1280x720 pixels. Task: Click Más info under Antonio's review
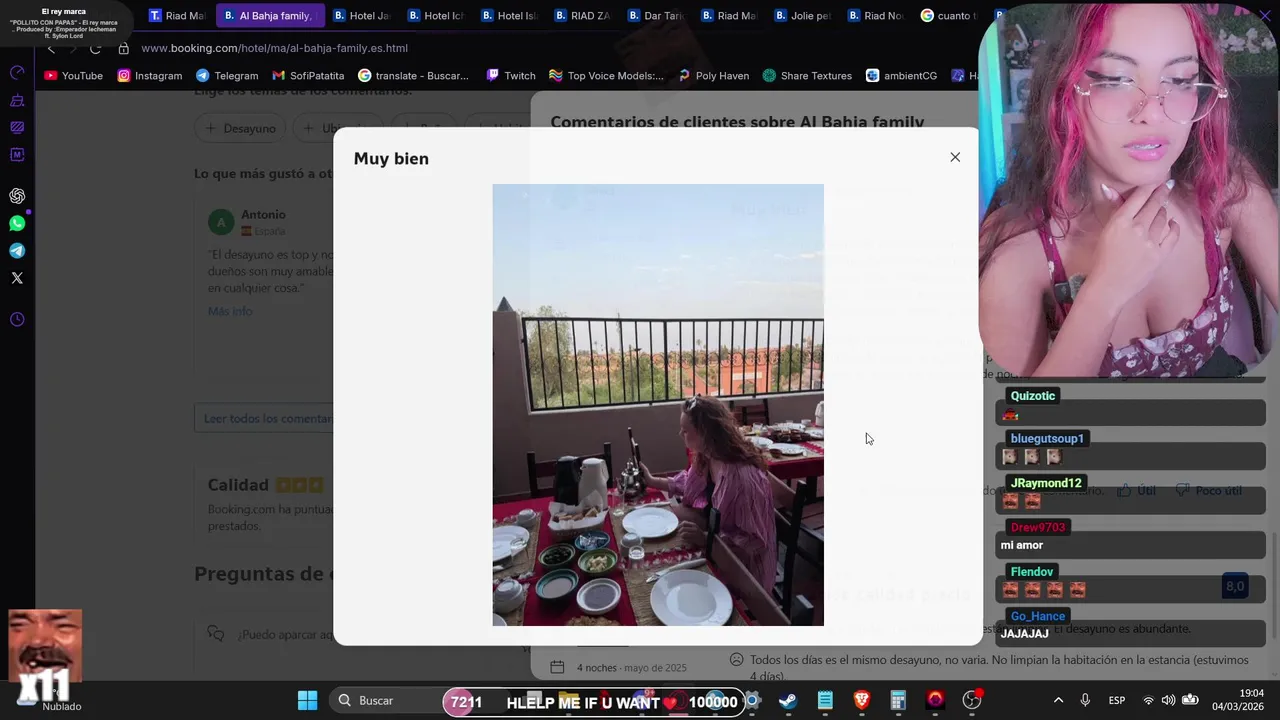230,311
